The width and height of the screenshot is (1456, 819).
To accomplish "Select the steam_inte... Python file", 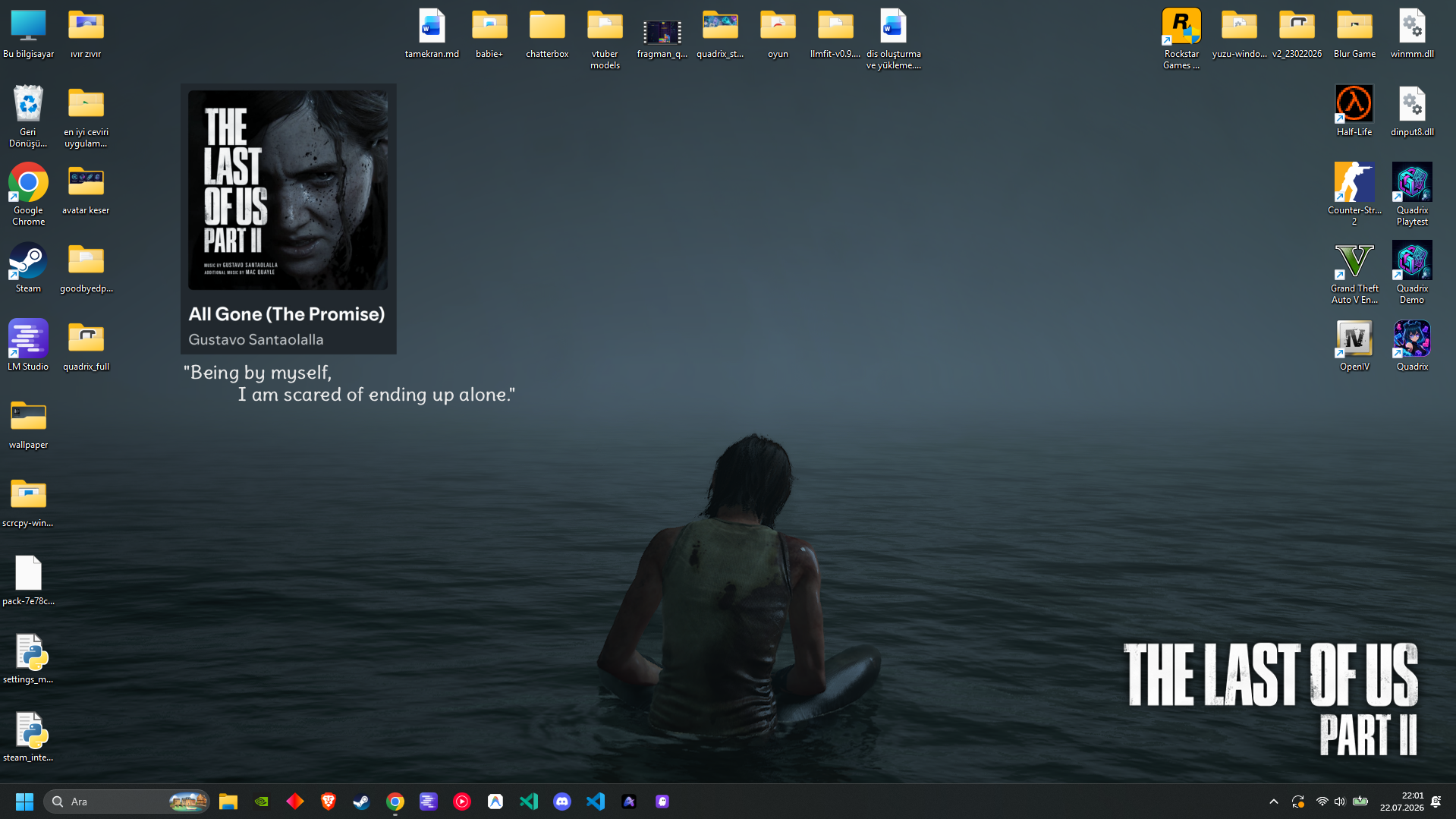I will 28,737.
